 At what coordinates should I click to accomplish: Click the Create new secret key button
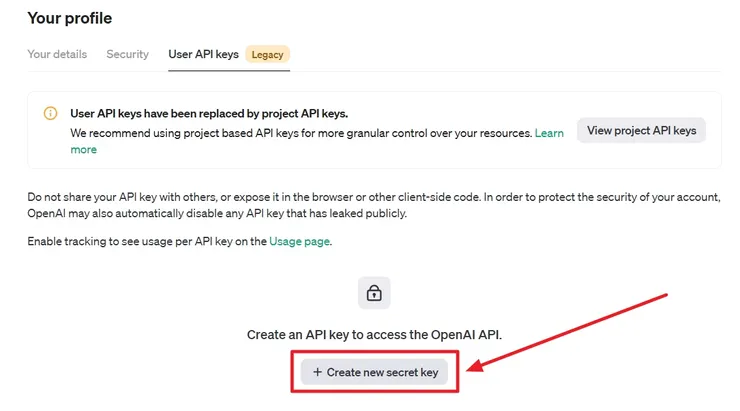pyautogui.click(x=374, y=372)
